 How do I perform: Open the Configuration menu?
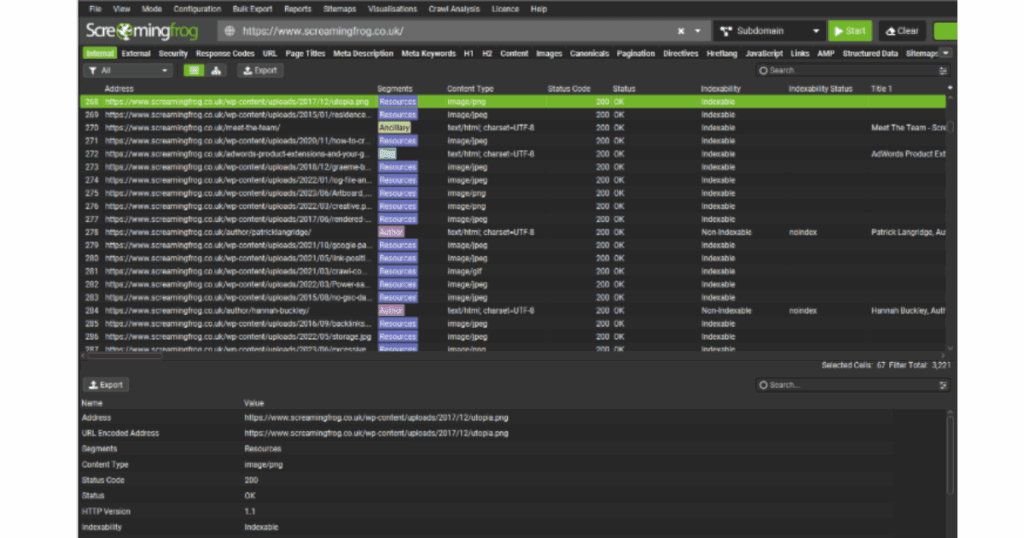(197, 9)
